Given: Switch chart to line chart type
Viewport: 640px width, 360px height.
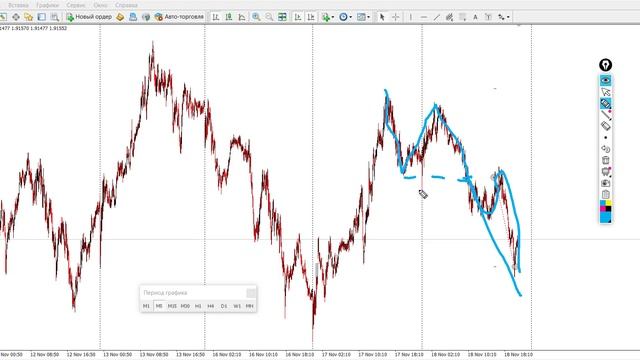Looking at the screenshot, I should pyautogui.click(x=242, y=17).
